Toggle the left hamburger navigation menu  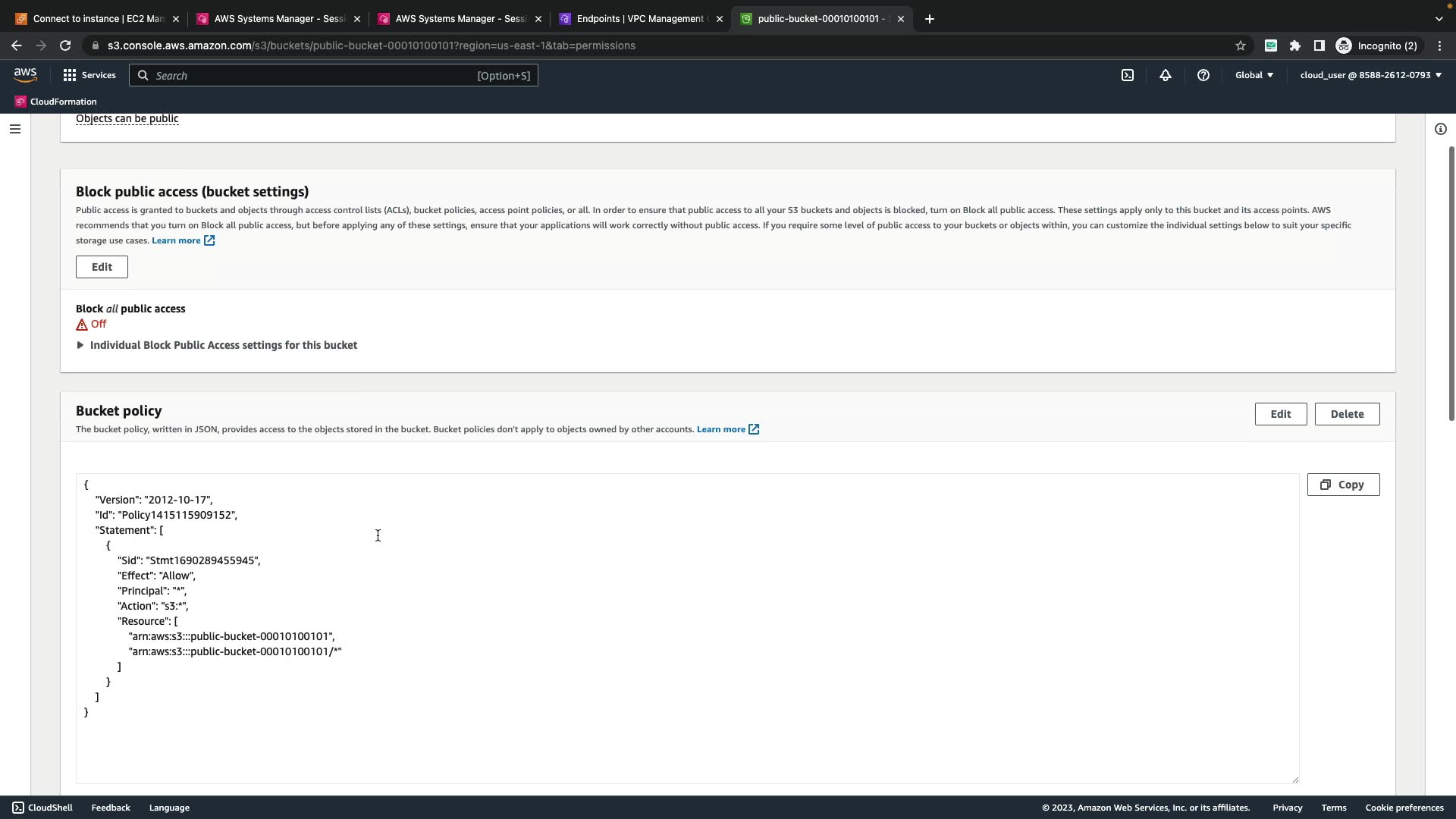(x=15, y=129)
